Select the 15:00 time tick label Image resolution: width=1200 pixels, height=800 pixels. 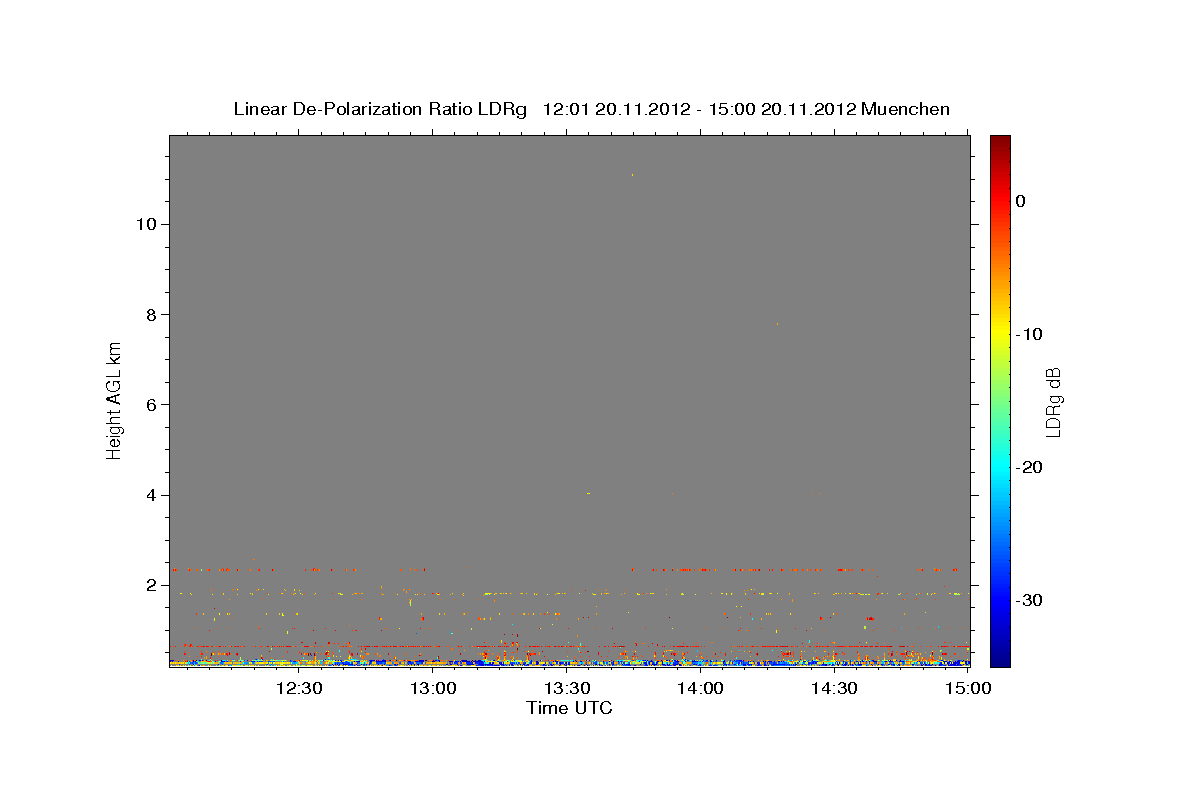968,688
